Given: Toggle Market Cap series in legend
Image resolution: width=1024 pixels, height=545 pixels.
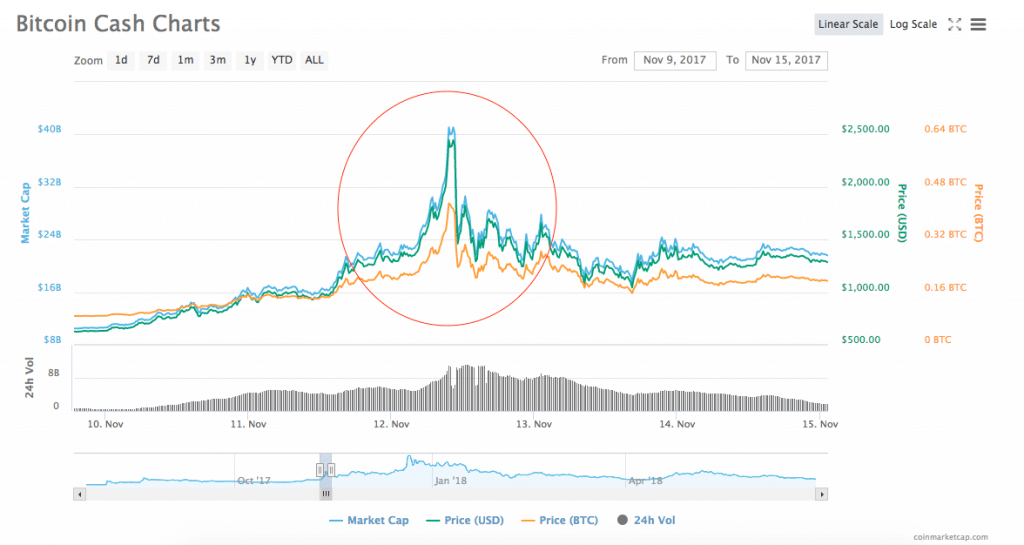Looking at the screenshot, I should [372, 520].
